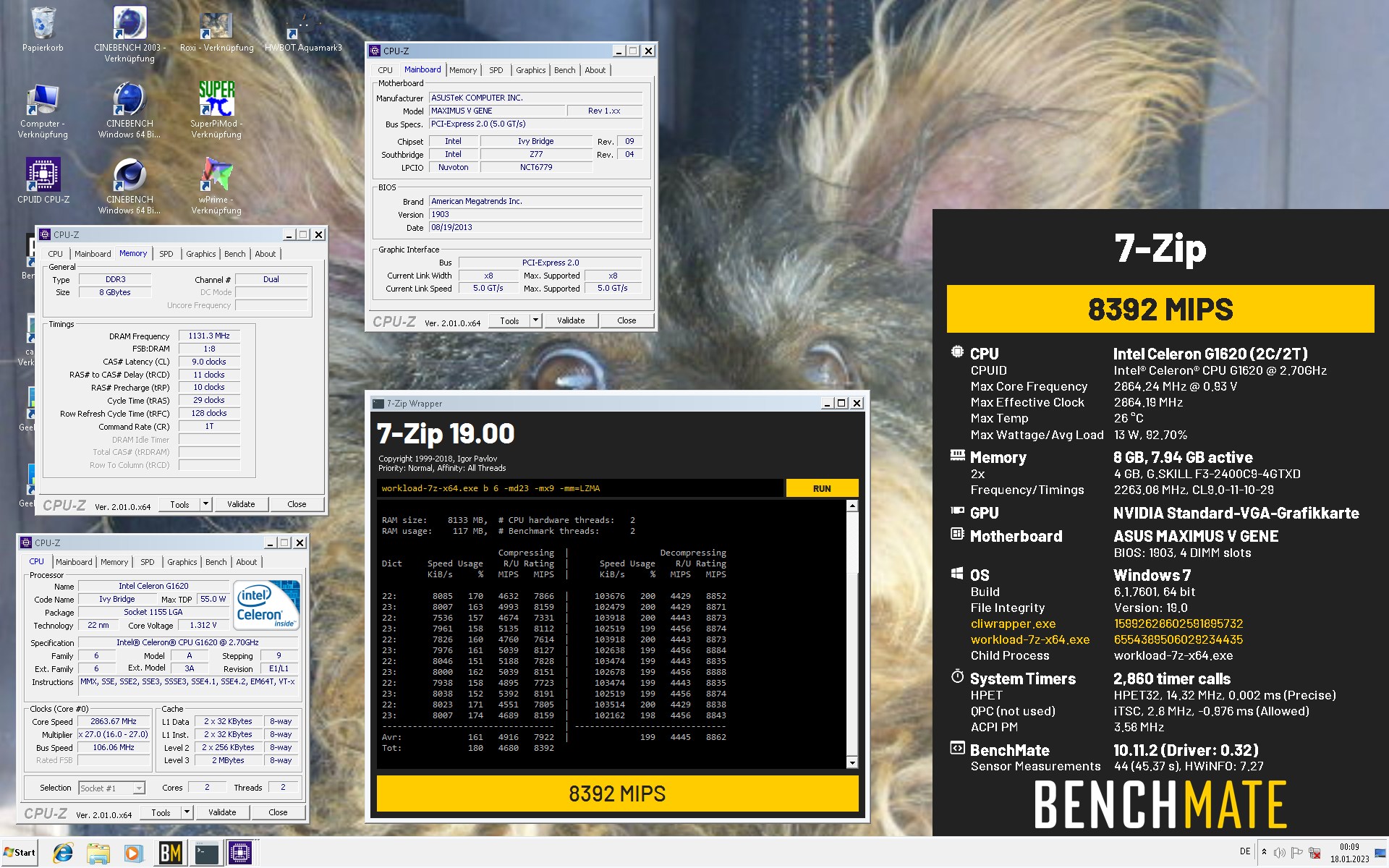Click the Tools button in Memory CPU-Z
This screenshot has width=1389, height=868.
point(179,504)
